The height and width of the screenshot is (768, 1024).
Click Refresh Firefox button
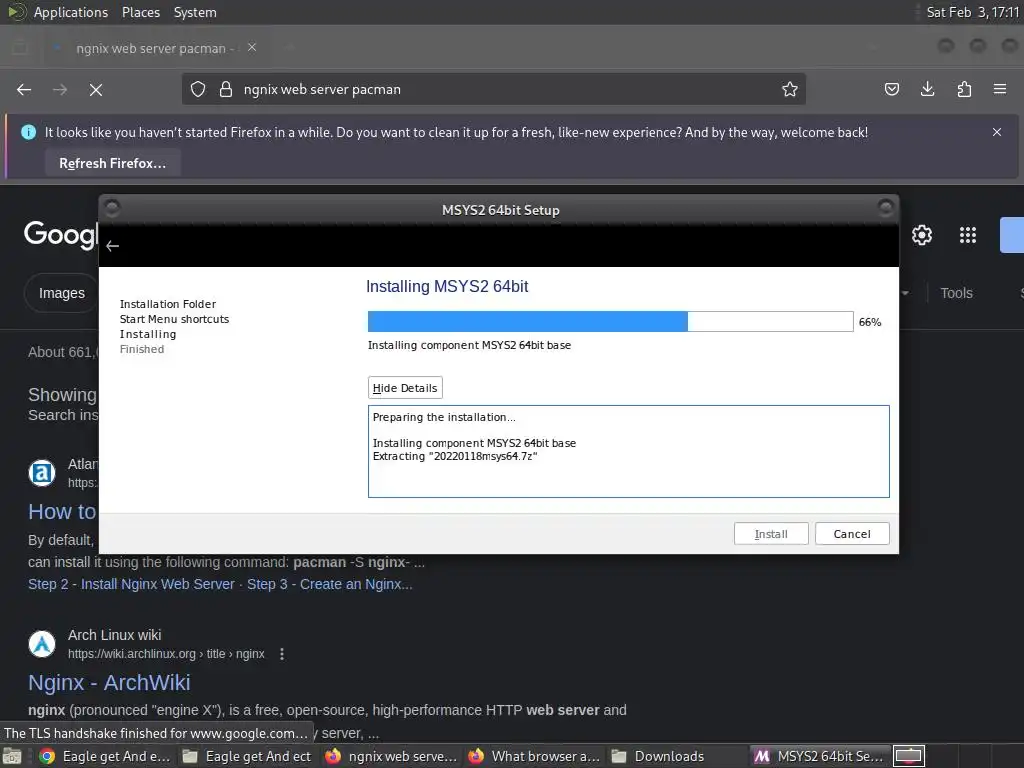coord(112,163)
